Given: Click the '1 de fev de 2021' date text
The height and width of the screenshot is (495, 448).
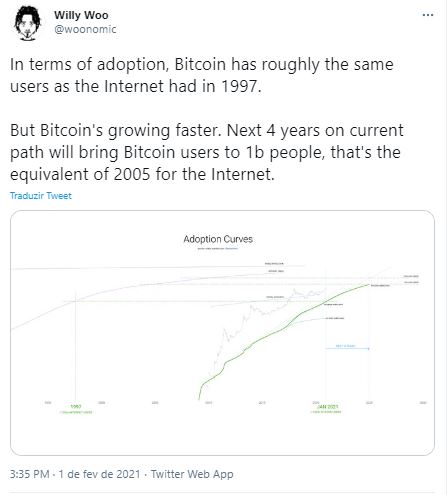Looking at the screenshot, I should point(99,474).
